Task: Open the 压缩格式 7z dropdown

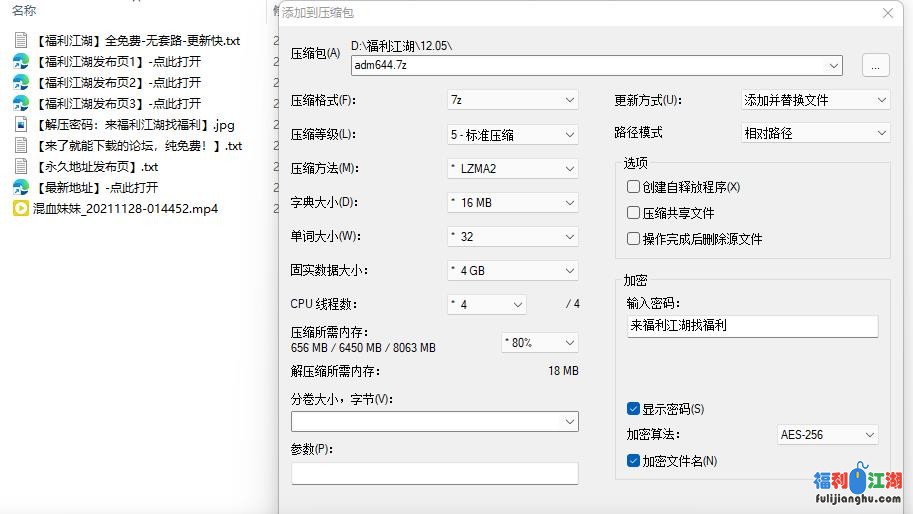Action: coord(513,100)
